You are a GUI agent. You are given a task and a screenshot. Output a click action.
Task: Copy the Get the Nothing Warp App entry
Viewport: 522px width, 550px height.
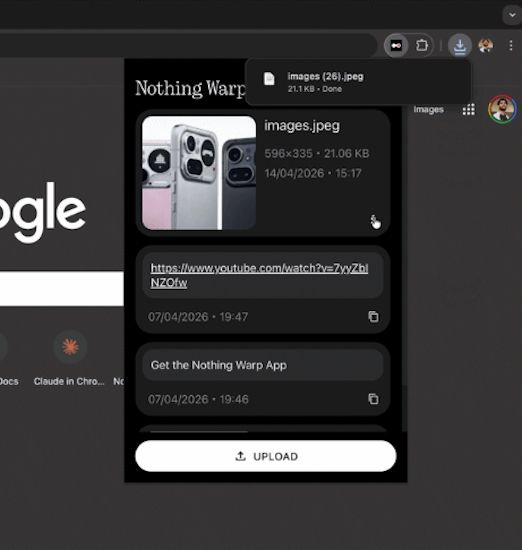coord(373,399)
